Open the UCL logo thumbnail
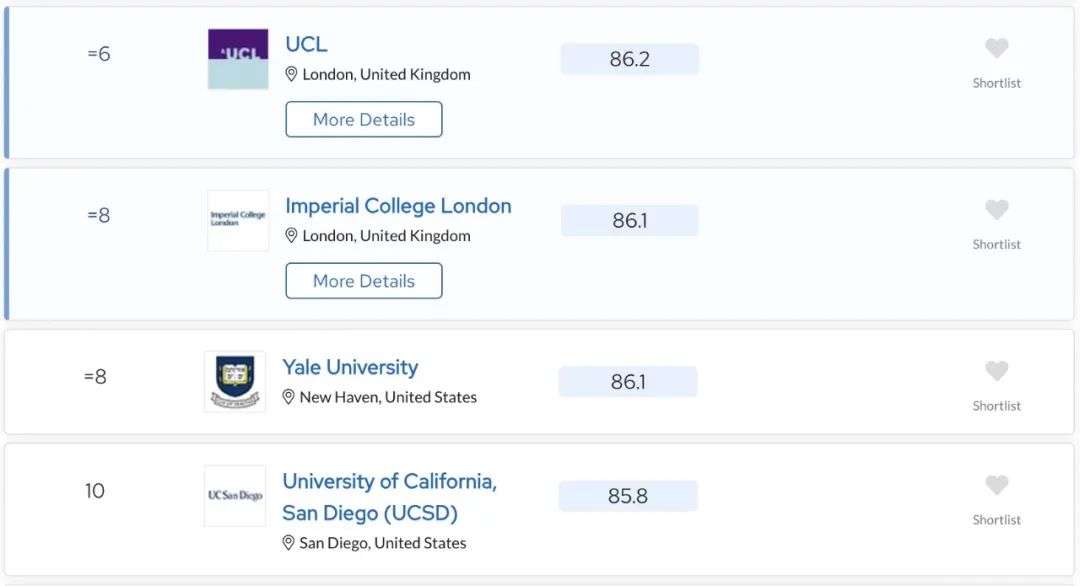 (x=238, y=59)
